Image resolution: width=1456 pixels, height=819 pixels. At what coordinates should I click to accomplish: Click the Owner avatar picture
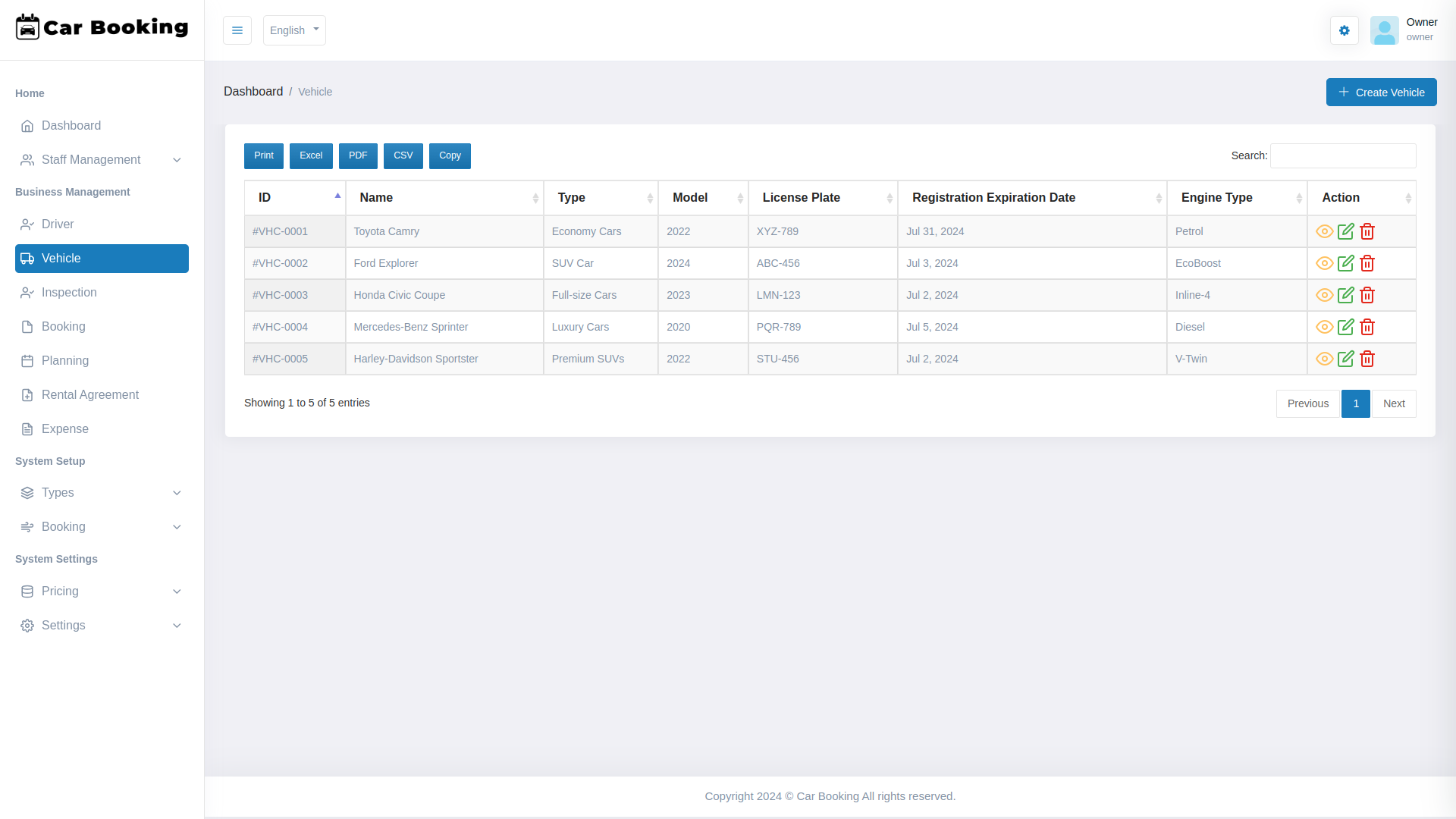click(x=1384, y=30)
